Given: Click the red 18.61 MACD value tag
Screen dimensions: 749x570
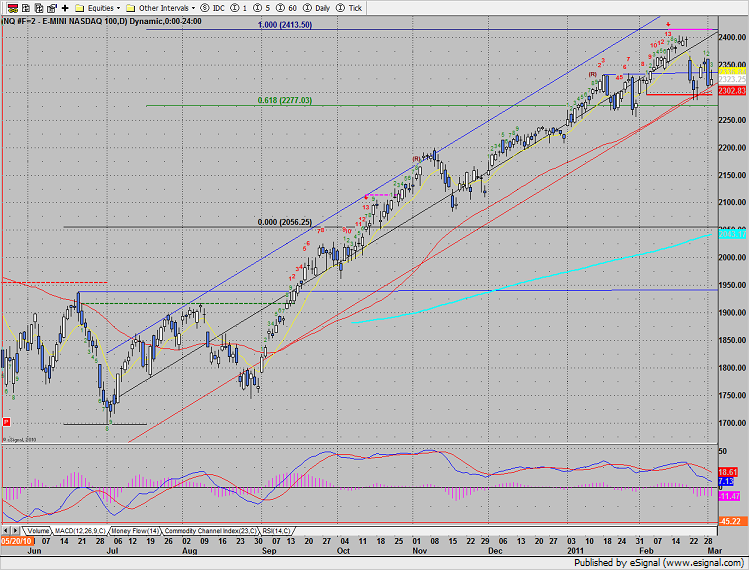Looking at the screenshot, I should point(728,472).
